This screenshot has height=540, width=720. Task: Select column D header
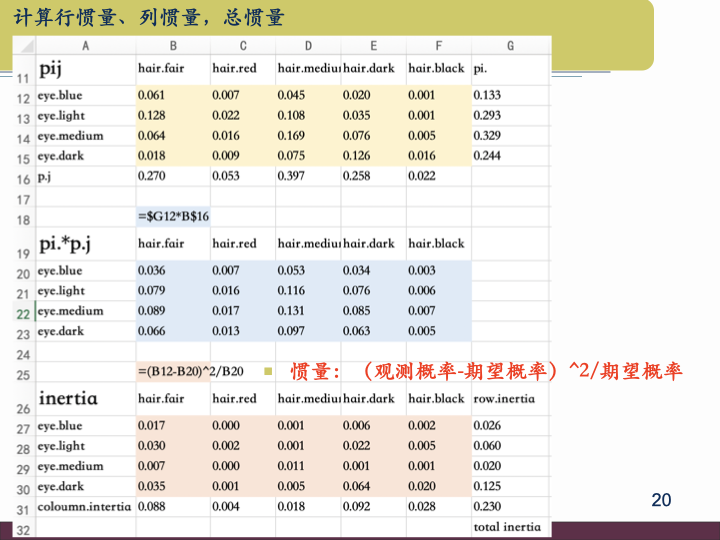tap(307, 46)
